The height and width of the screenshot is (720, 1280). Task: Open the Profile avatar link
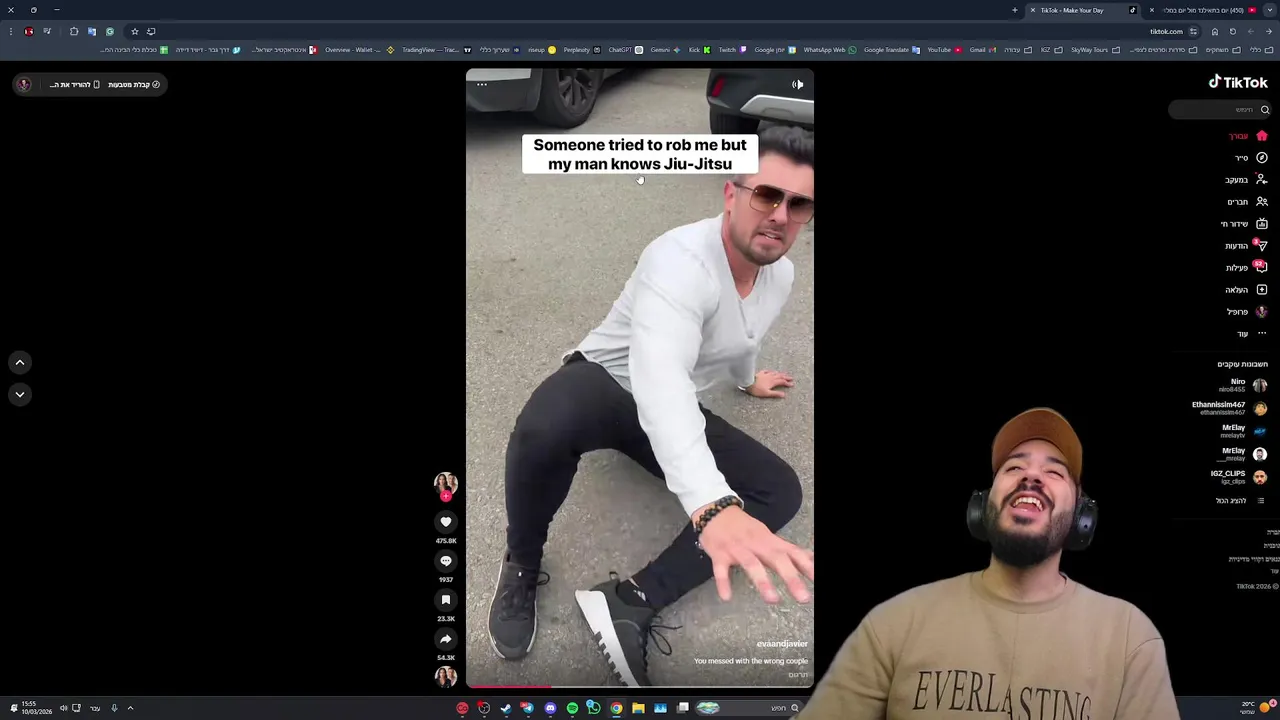(1247, 312)
